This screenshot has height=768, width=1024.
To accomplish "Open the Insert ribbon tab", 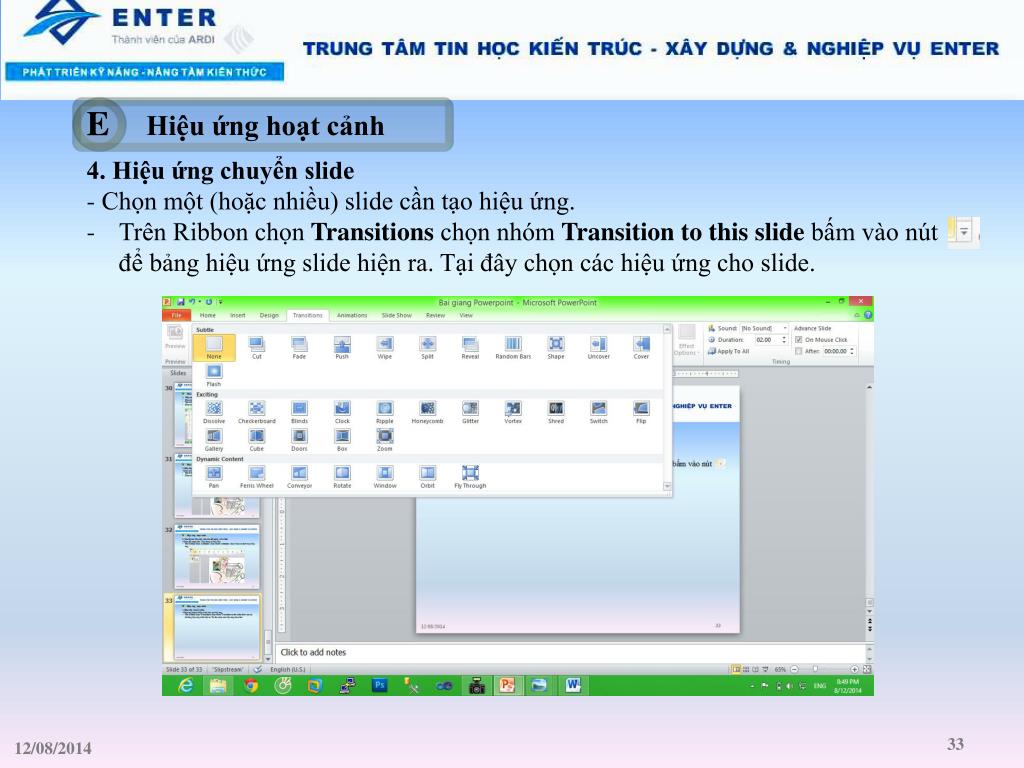I will (x=238, y=315).
